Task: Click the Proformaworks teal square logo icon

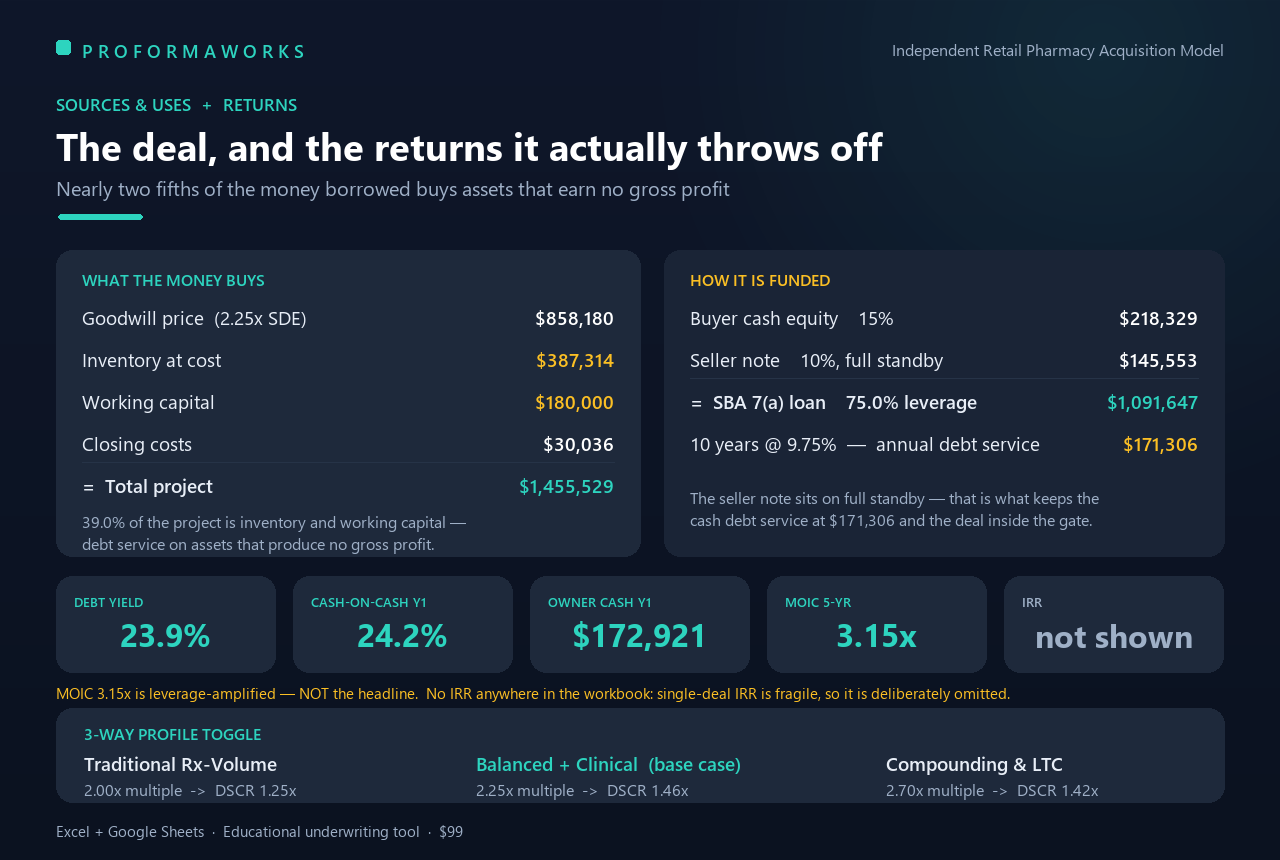Action: click(63, 47)
